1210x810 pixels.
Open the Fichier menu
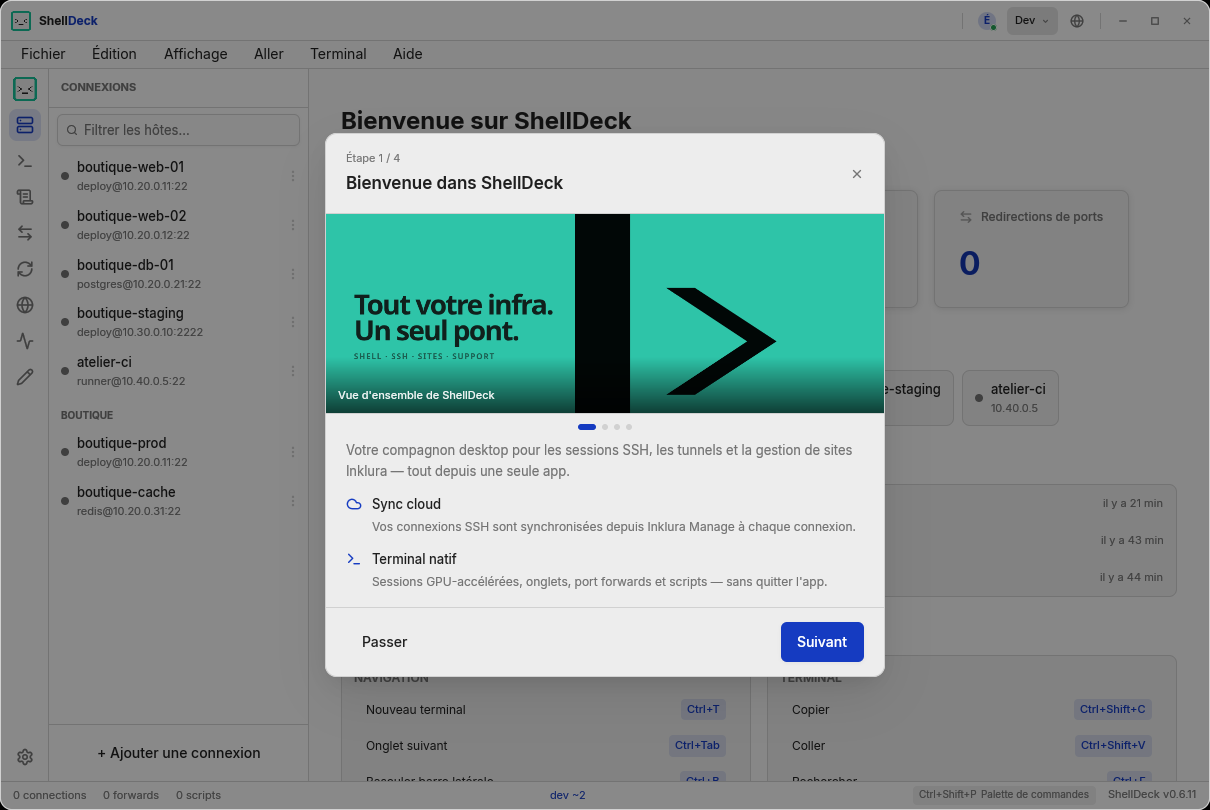pyautogui.click(x=43, y=54)
